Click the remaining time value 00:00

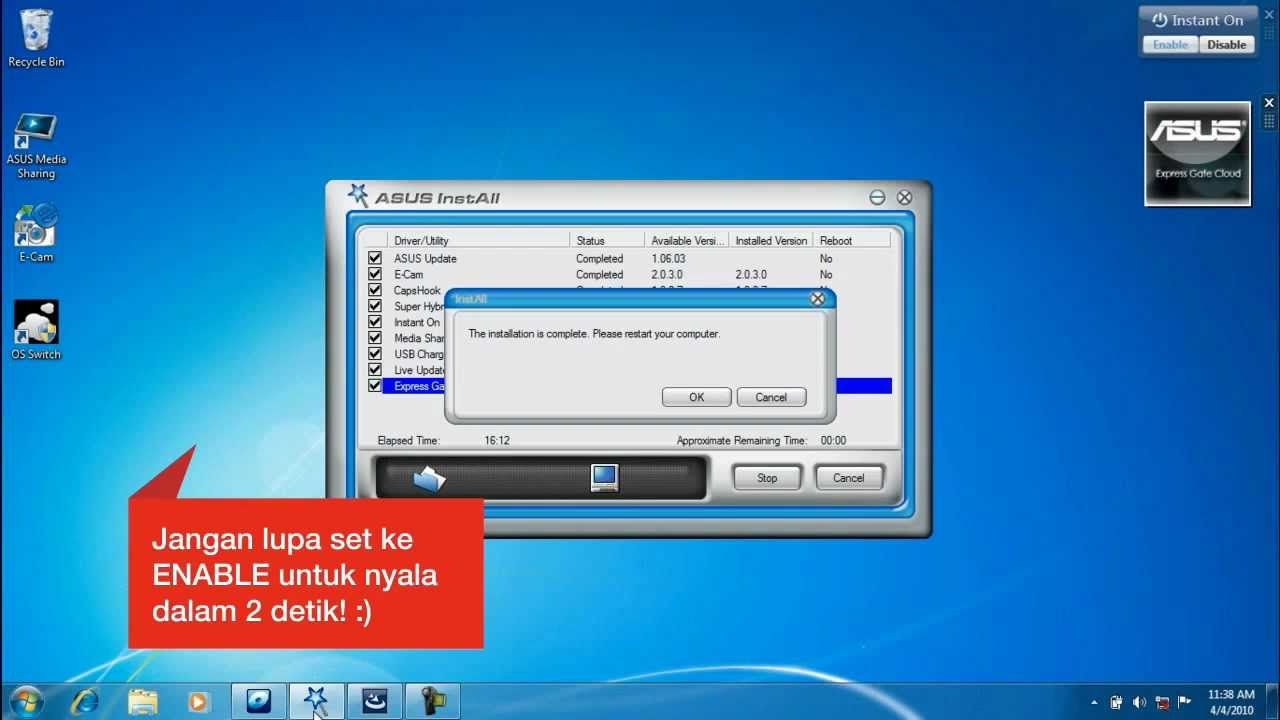[x=833, y=440]
